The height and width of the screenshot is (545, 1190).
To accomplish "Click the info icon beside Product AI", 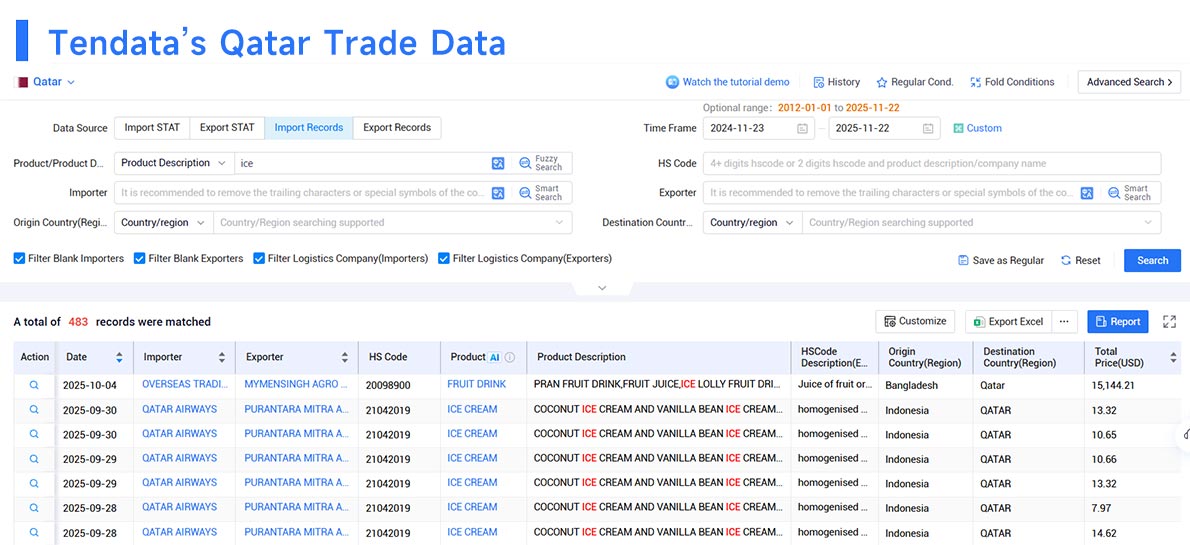I will [510, 357].
